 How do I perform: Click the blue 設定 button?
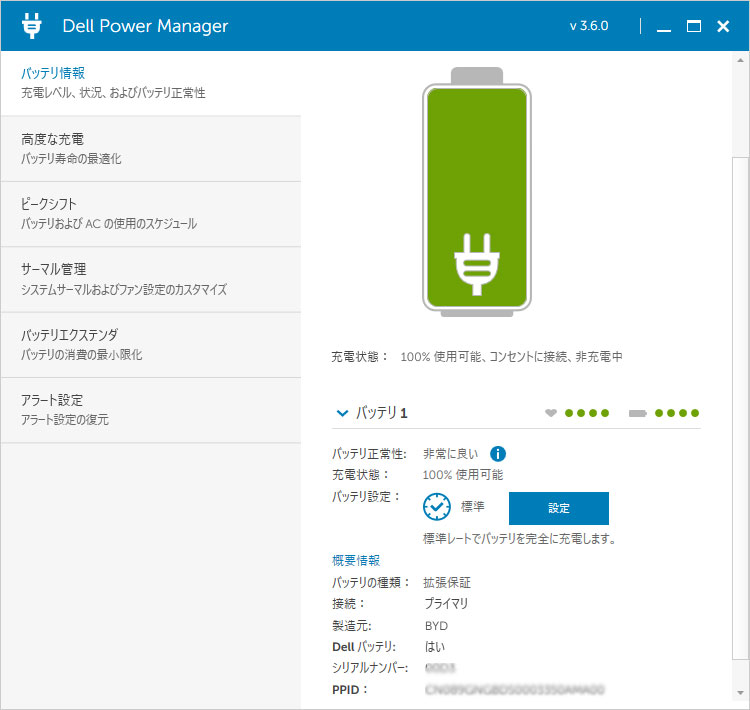point(559,508)
